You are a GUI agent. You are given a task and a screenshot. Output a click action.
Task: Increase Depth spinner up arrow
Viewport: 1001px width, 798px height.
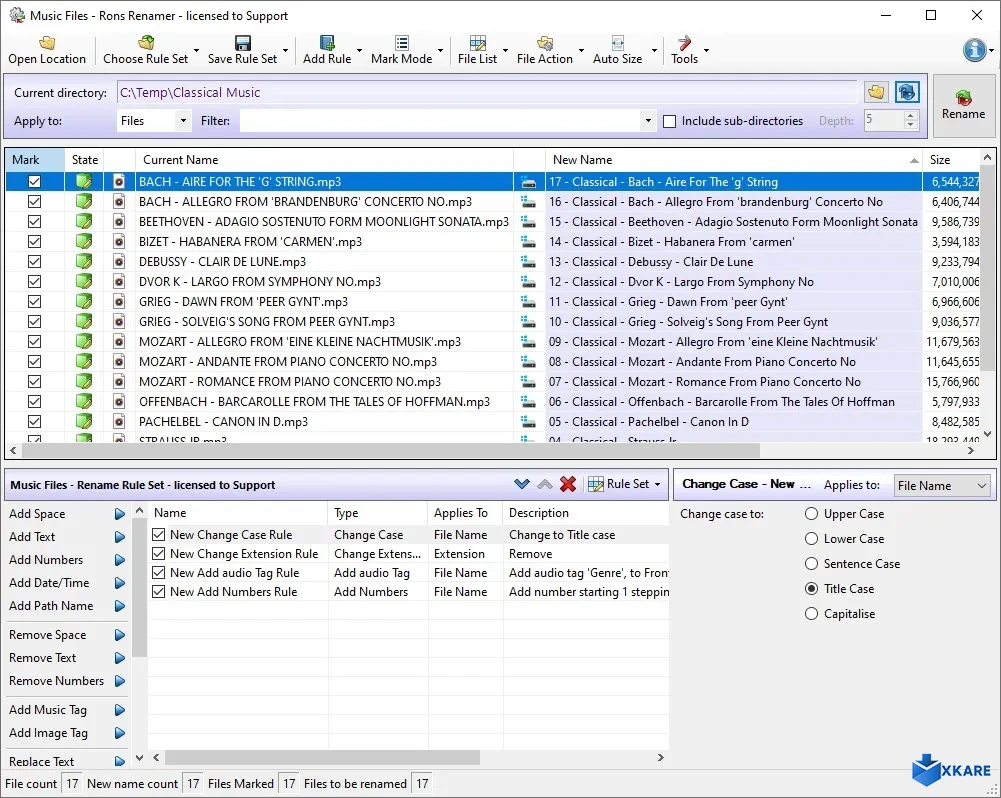(911, 116)
